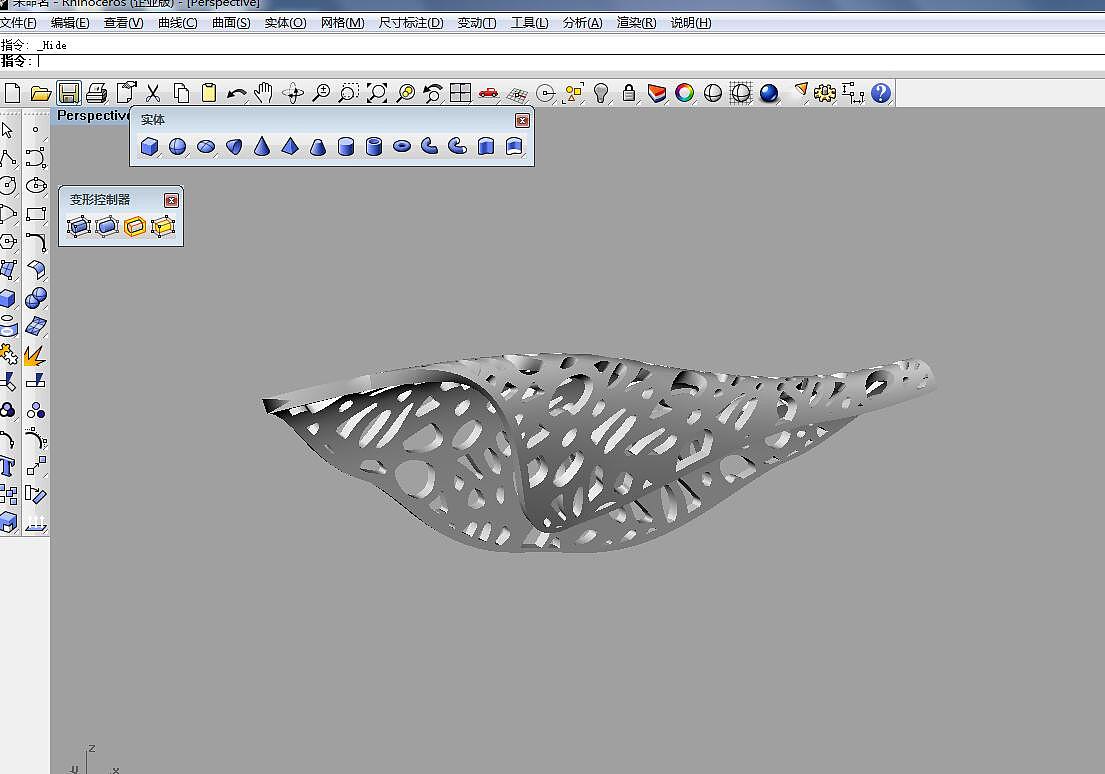Create a Cone from the 实体 toolbar
The height and width of the screenshot is (774, 1105).
(x=261, y=147)
